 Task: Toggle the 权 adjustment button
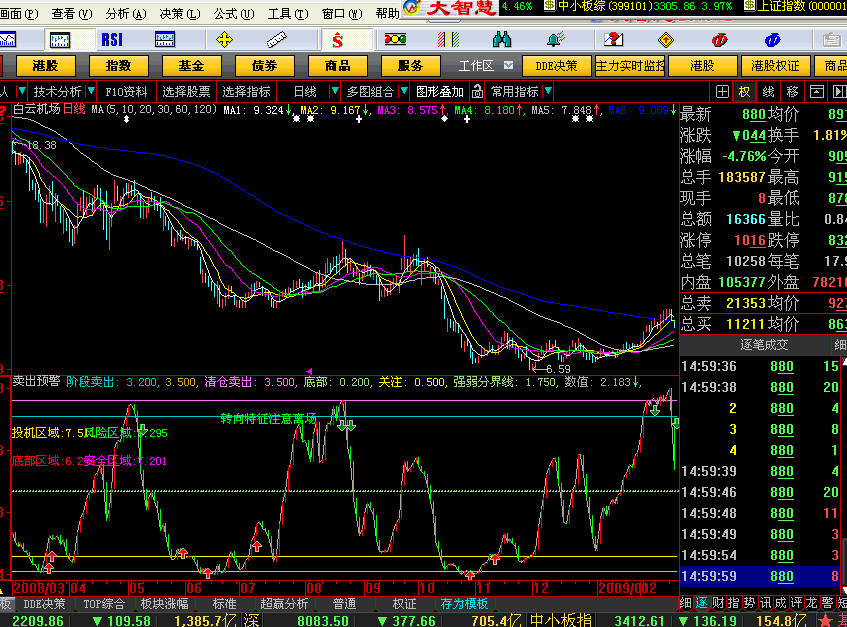[744, 91]
